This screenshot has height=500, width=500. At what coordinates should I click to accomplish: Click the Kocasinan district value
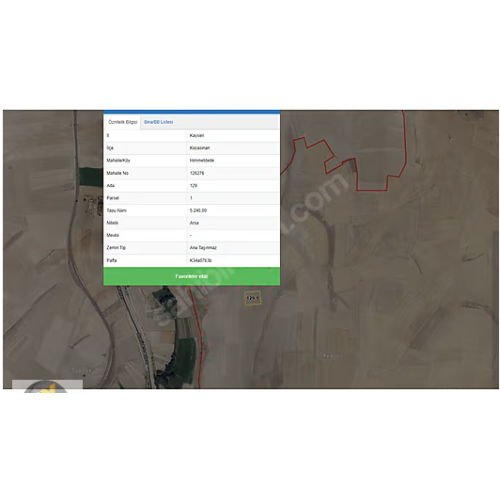pos(200,148)
